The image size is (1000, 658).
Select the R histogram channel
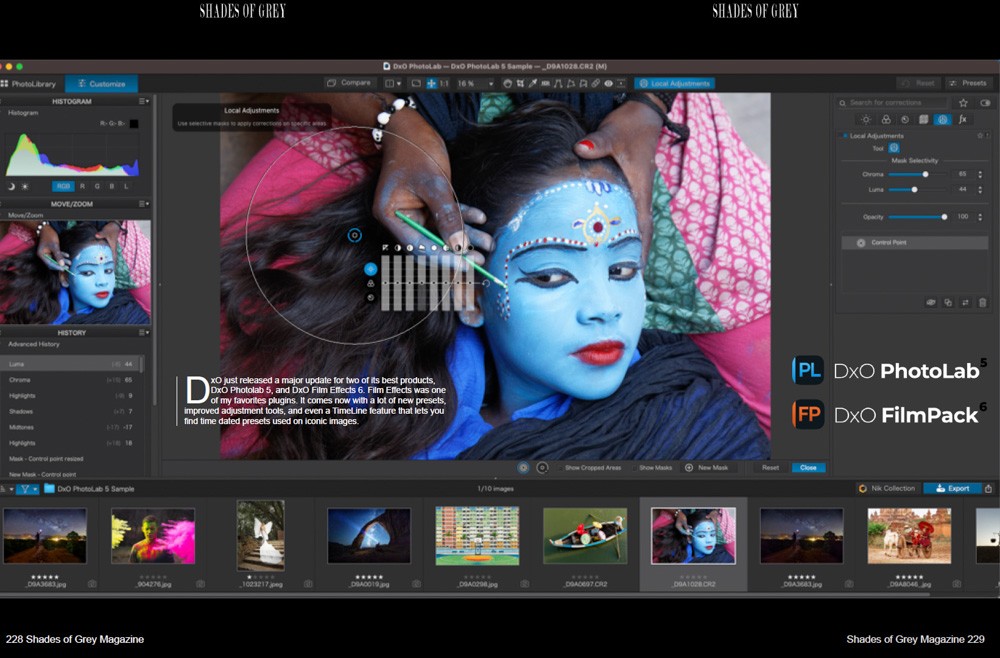(x=82, y=186)
